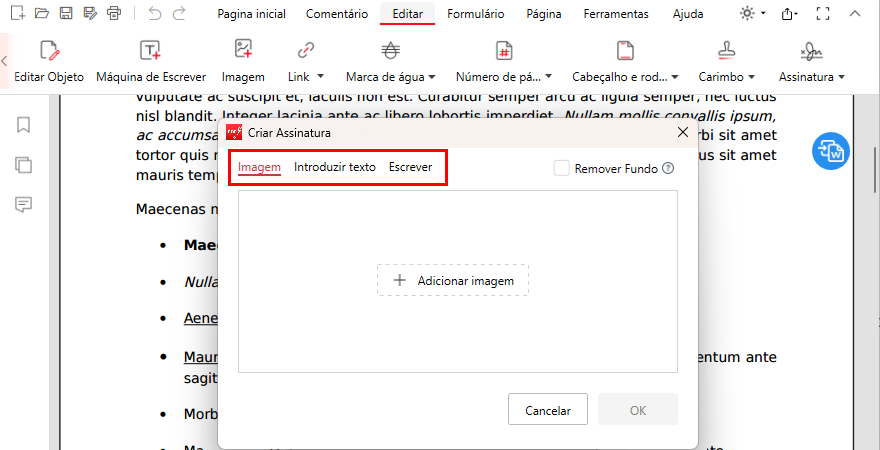Create a new document via the new file icon

pyautogui.click(x=19, y=13)
